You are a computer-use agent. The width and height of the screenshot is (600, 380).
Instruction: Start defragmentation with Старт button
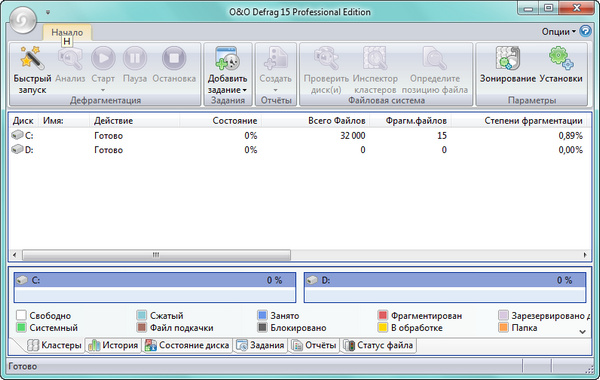coord(103,58)
